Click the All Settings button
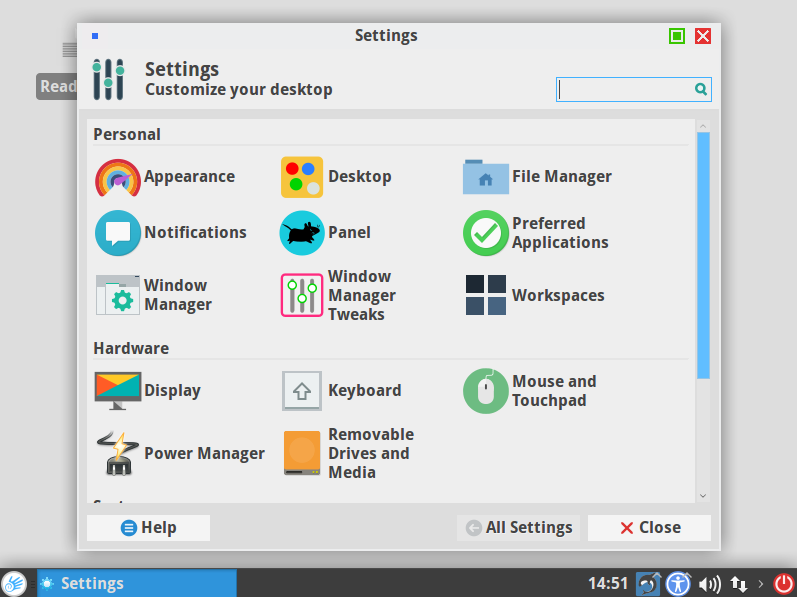Viewport: 797px width, 597px height. (x=519, y=528)
